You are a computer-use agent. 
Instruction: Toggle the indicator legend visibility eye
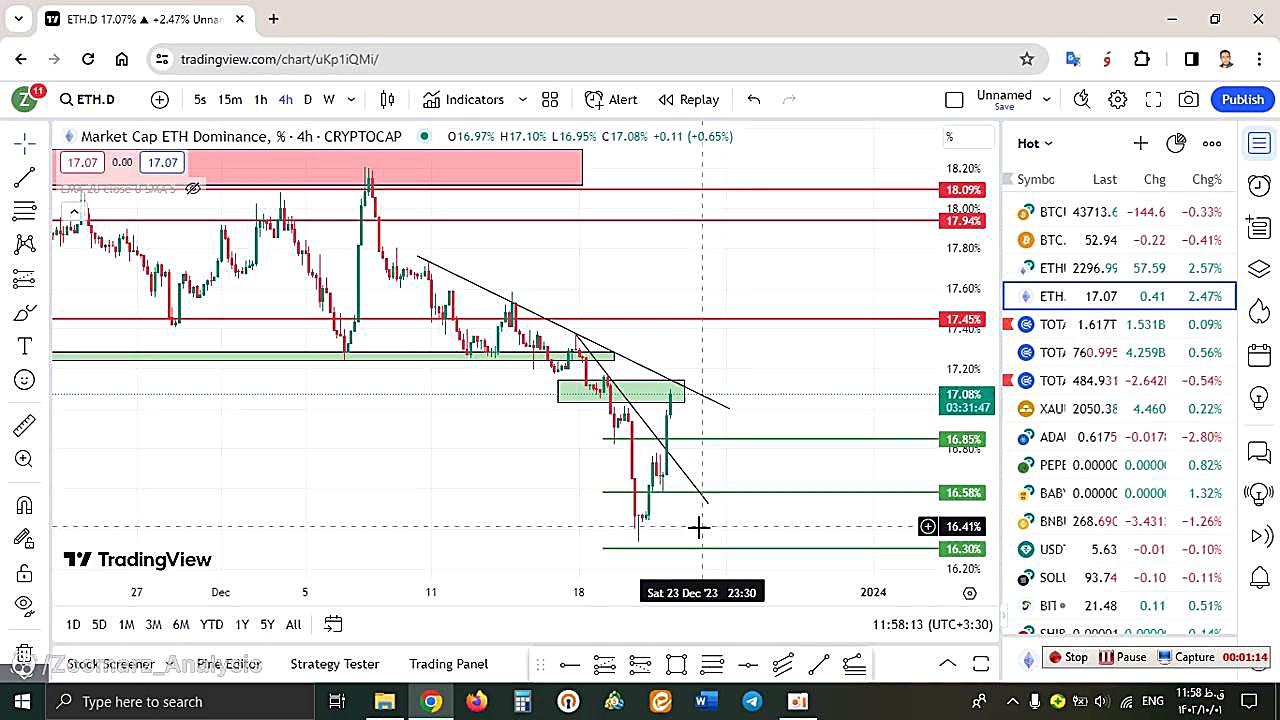coord(193,188)
